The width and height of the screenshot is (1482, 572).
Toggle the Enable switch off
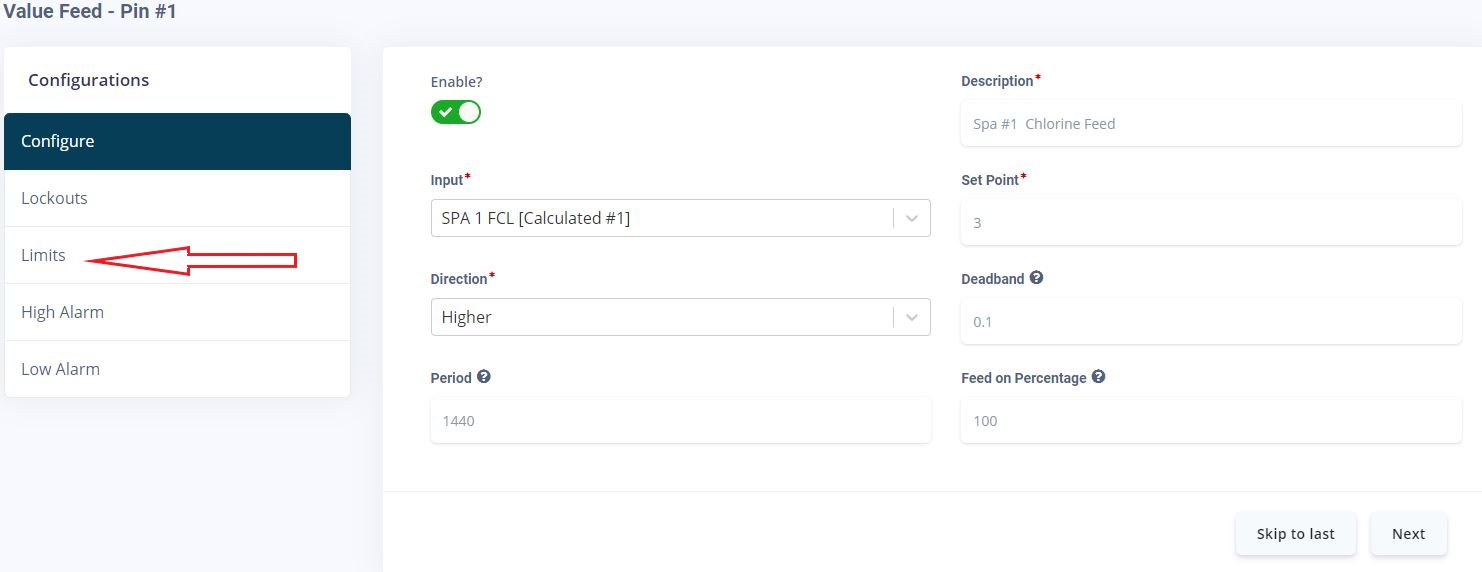tap(456, 112)
